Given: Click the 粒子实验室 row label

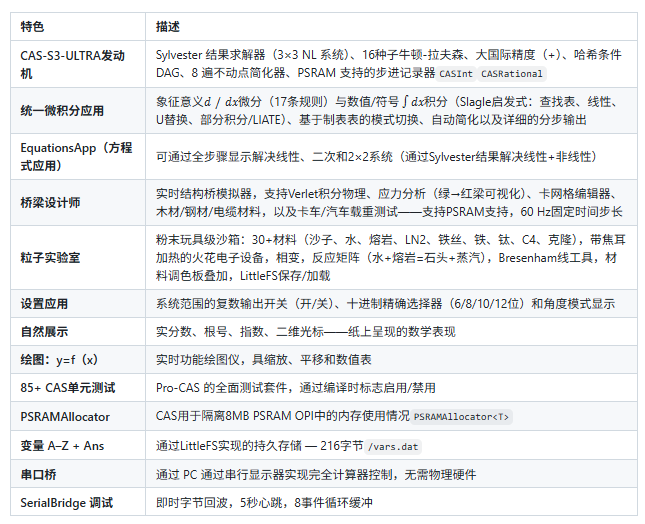Looking at the screenshot, I should 51,257.
